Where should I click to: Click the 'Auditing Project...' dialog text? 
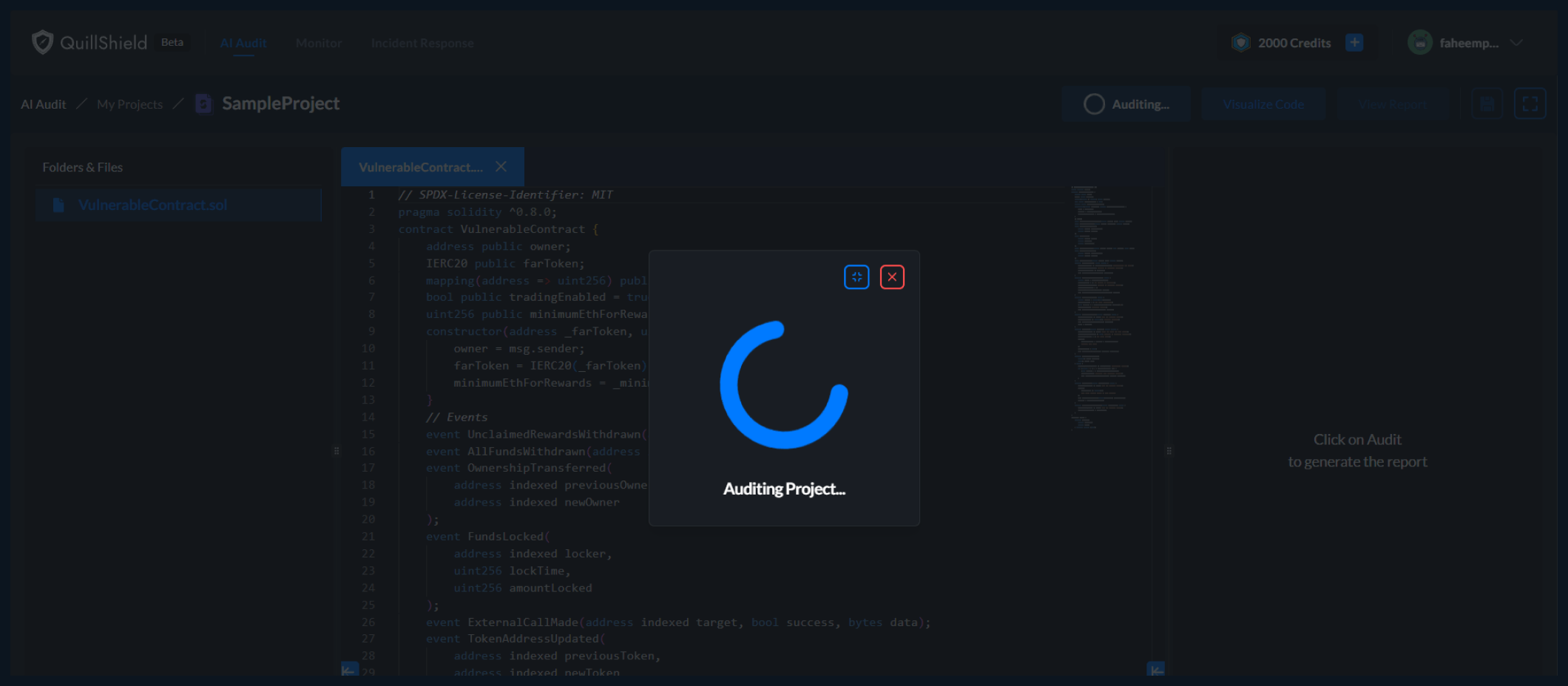pyautogui.click(x=784, y=489)
